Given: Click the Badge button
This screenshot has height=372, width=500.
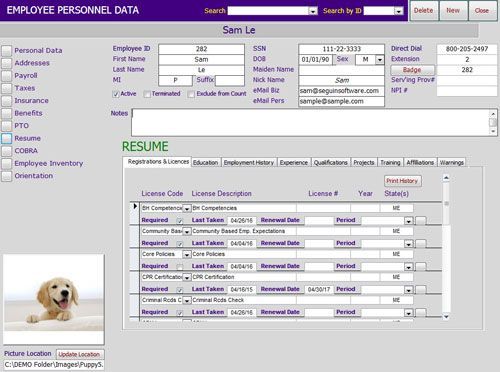Looking at the screenshot, I should point(412,70).
